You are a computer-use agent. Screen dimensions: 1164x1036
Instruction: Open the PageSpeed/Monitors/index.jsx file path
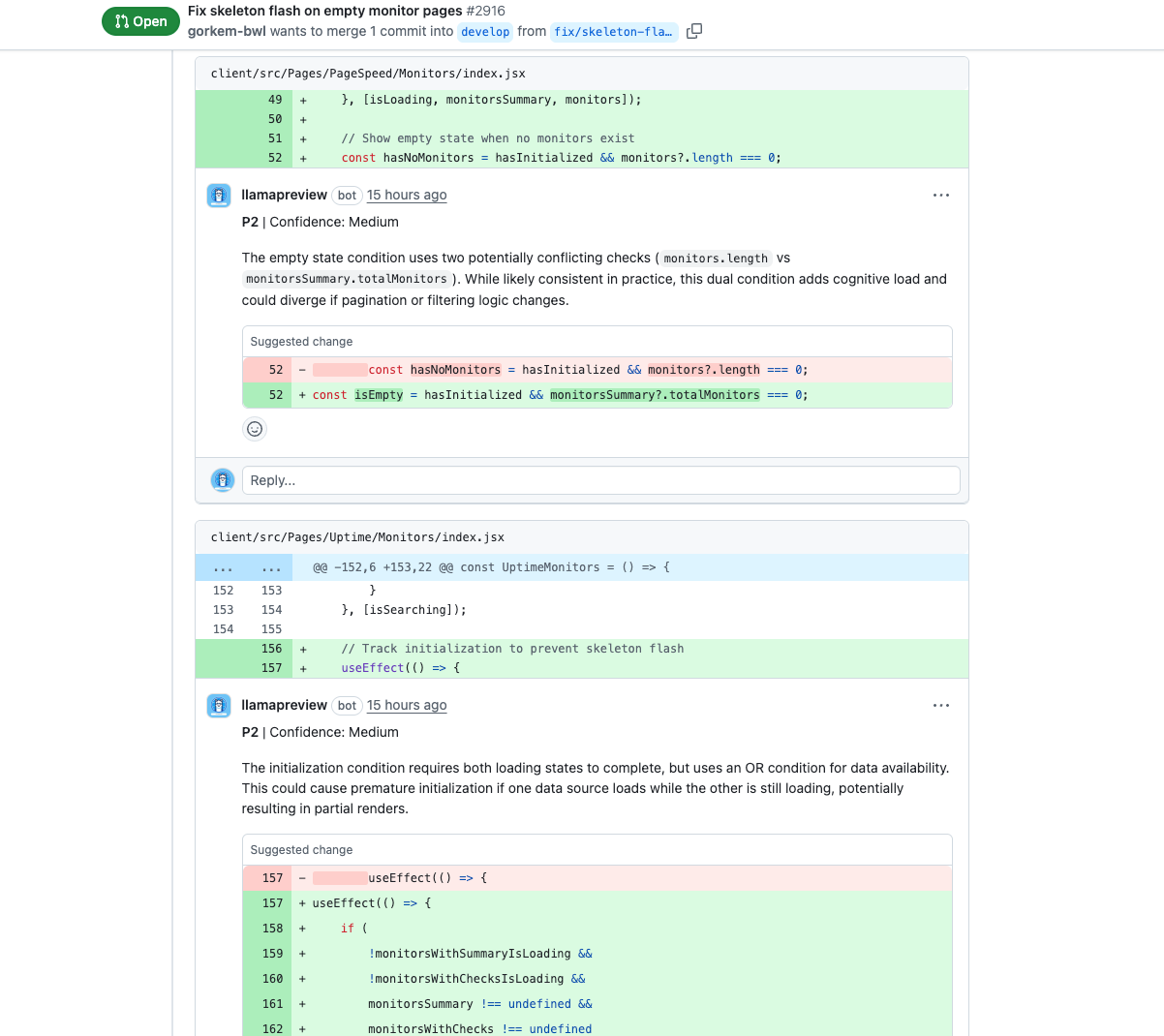(x=368, y=74)
